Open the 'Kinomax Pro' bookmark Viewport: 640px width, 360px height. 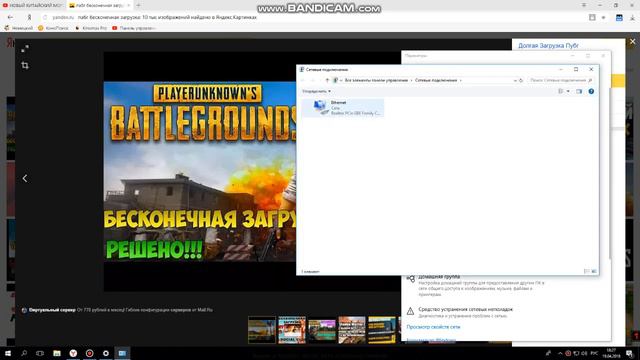[x=91, y=28]
